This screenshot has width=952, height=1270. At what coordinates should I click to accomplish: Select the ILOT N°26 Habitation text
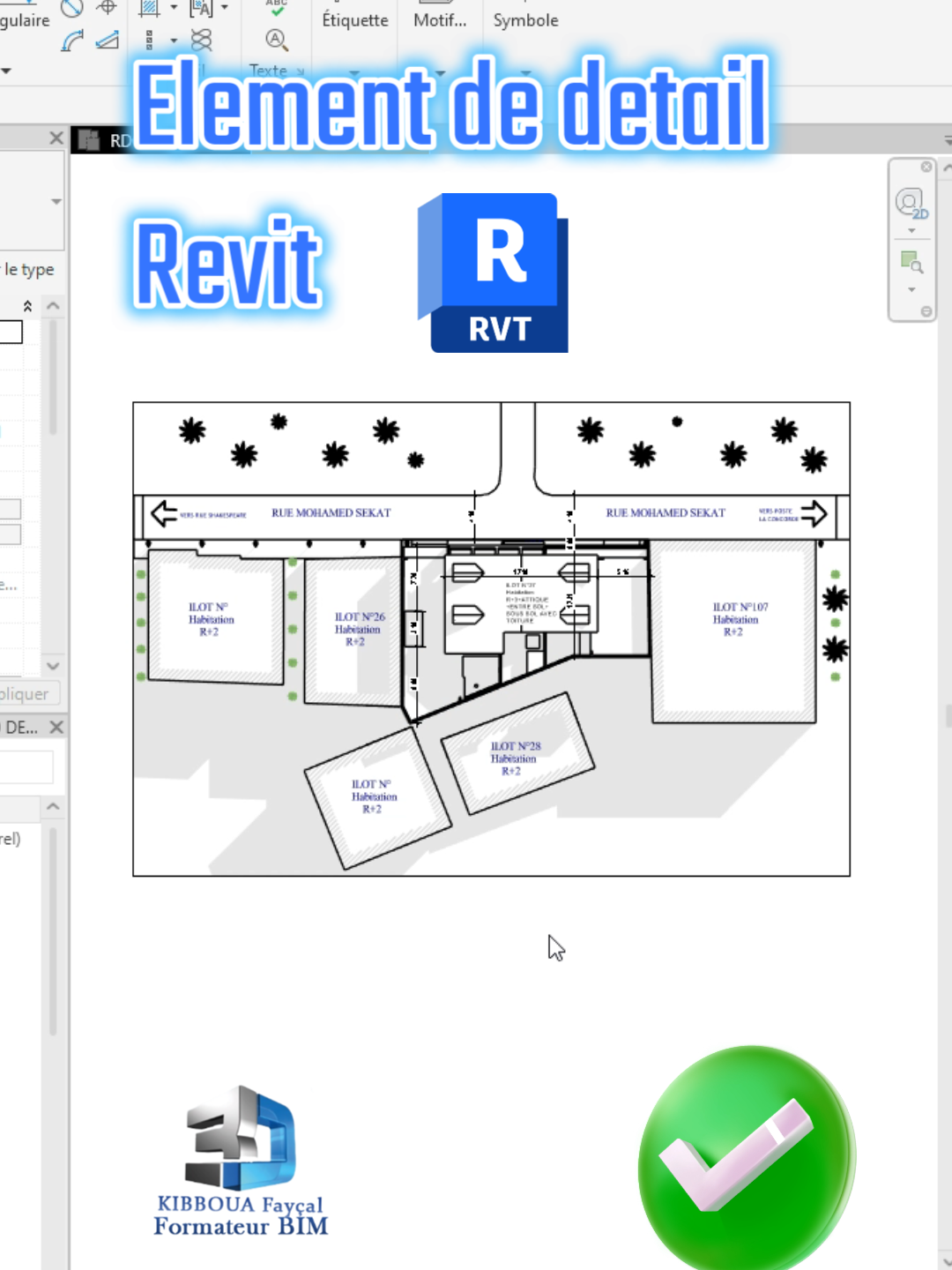pos(359,629)
